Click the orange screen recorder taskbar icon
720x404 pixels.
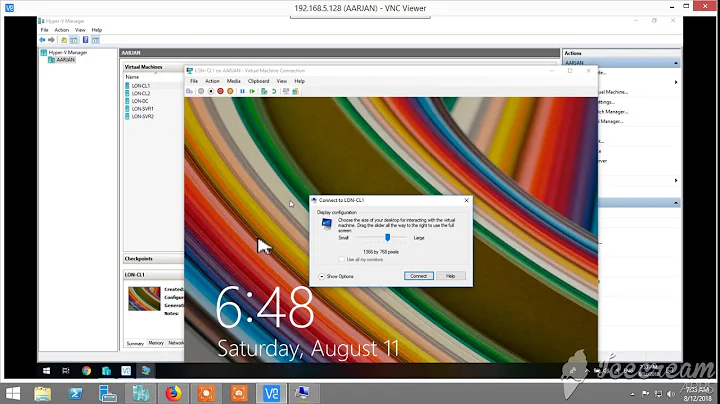(206, 393)
